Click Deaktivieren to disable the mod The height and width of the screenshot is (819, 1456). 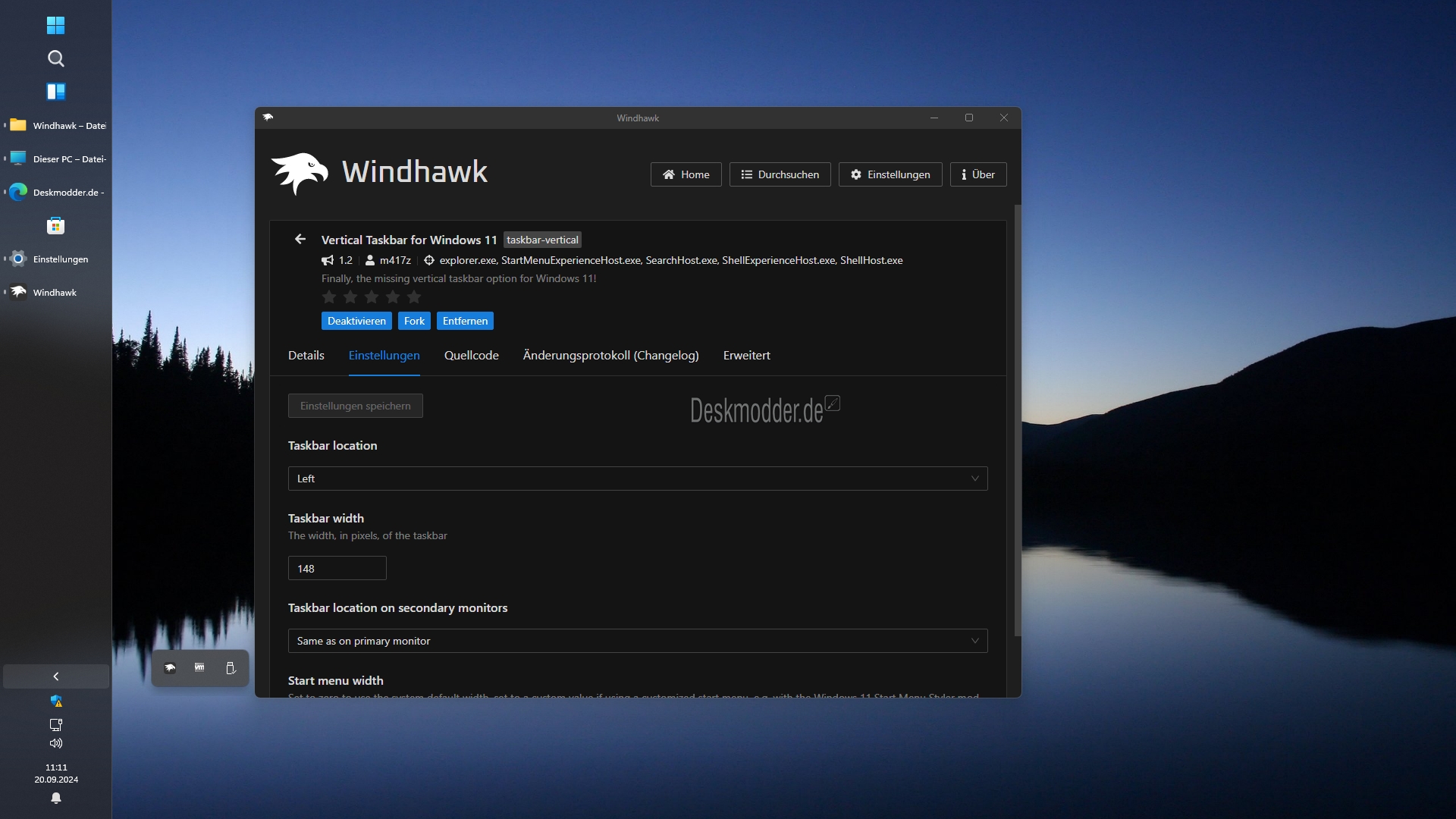coord(356,321)
